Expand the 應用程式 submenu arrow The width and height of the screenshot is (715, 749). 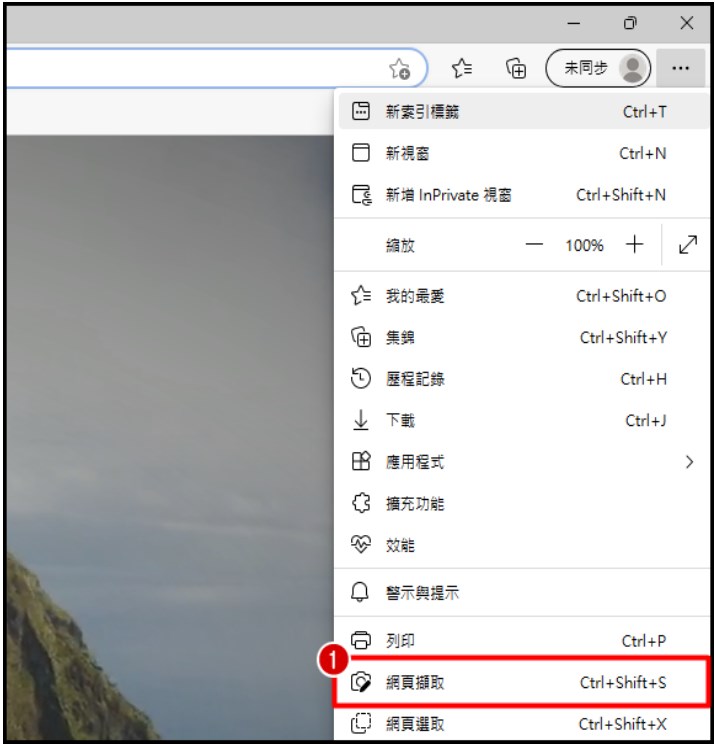click(689, 462)
